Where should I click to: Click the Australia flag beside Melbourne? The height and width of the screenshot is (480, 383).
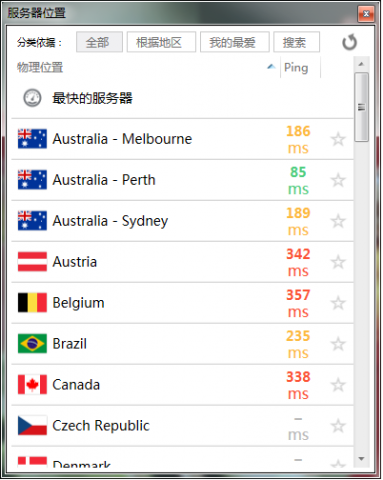32,139
